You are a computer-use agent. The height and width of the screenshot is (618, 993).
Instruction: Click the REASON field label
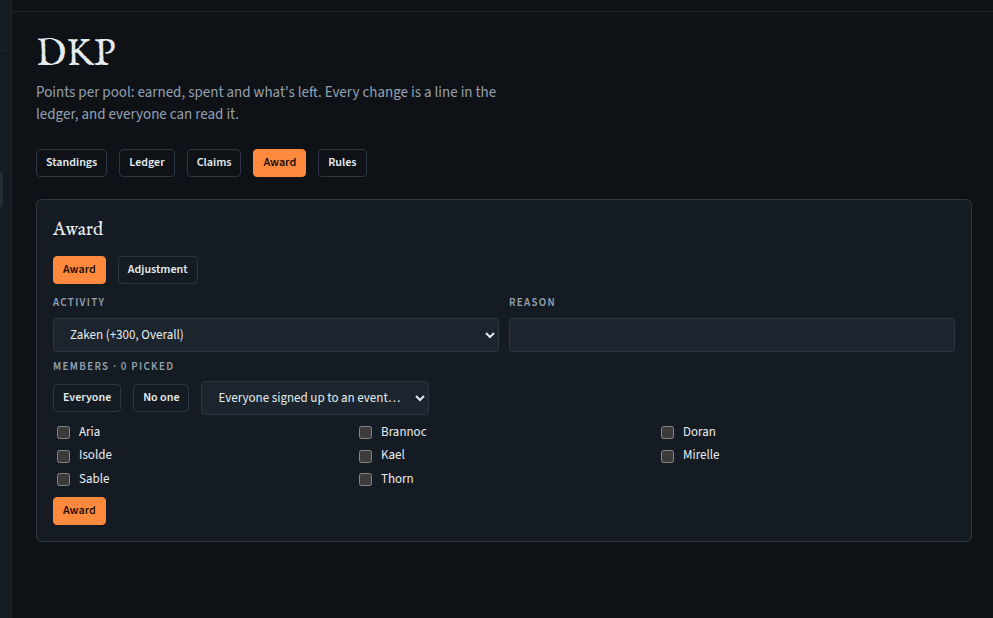(532, 303)
